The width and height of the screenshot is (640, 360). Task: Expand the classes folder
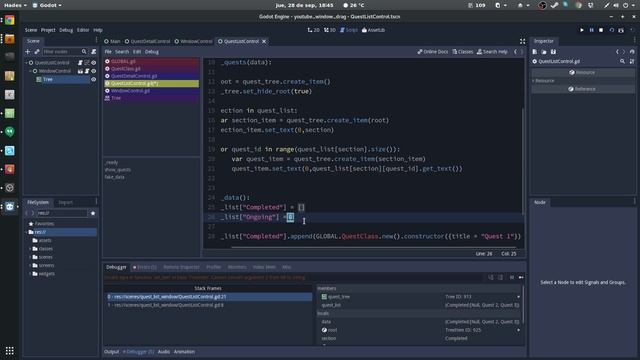[31, 249]
